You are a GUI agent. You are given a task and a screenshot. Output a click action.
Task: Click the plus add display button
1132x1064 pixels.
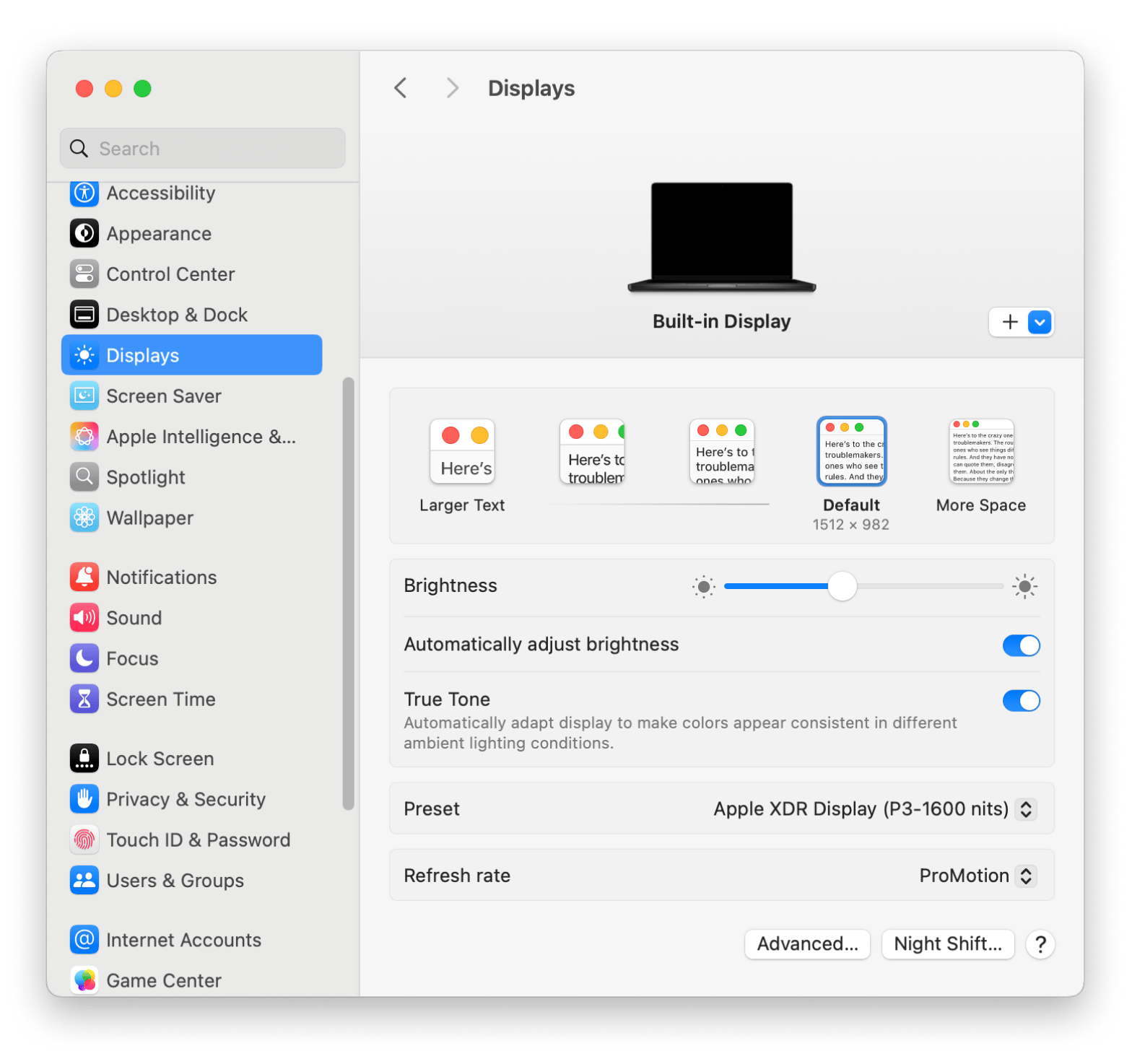pos(1010,322)
